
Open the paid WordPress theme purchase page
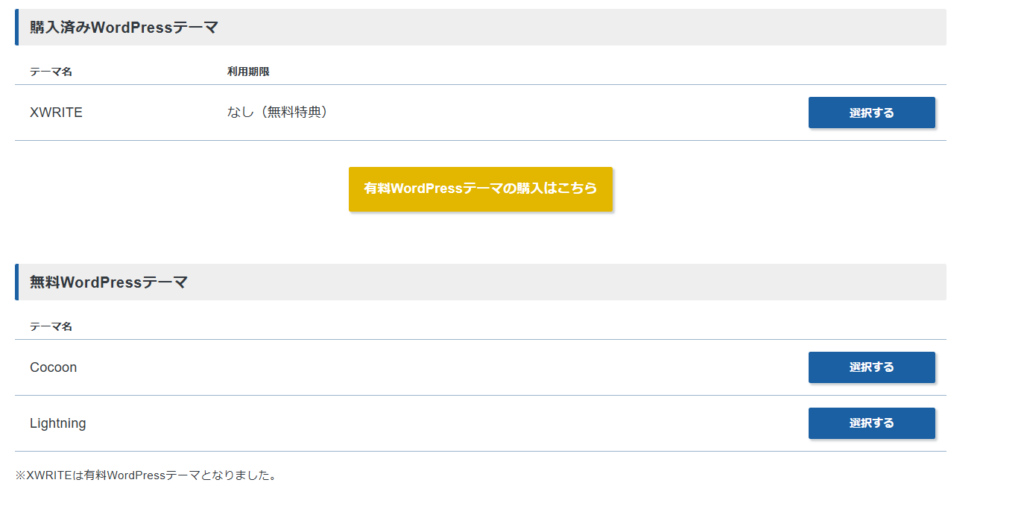pyautogui.click(x=480, y=189)
